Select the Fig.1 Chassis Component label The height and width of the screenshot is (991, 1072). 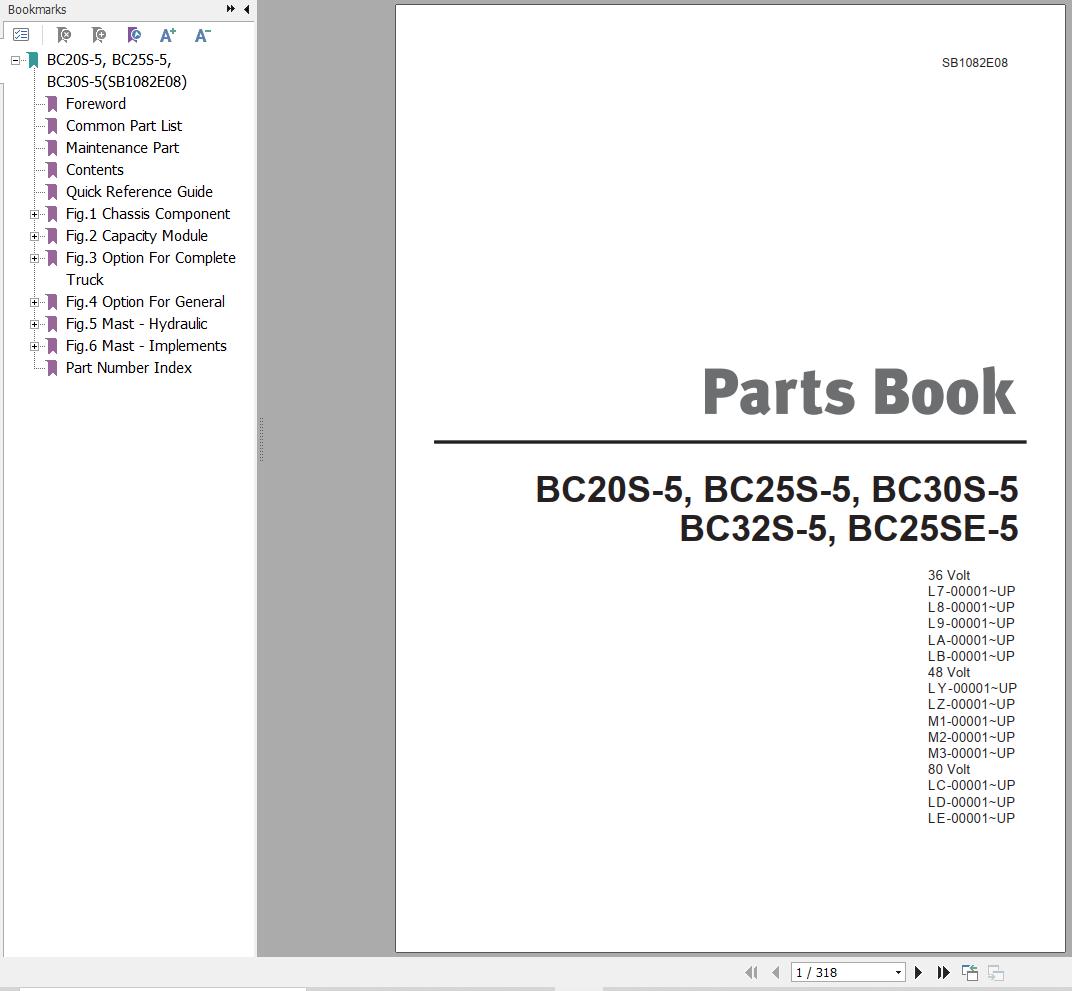click(148, 214)
